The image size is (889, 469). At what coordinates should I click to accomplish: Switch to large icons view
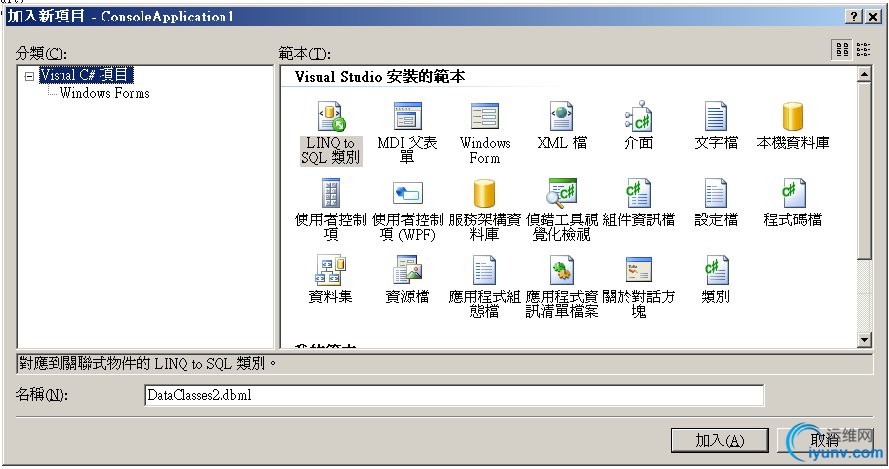pos(843,50)
